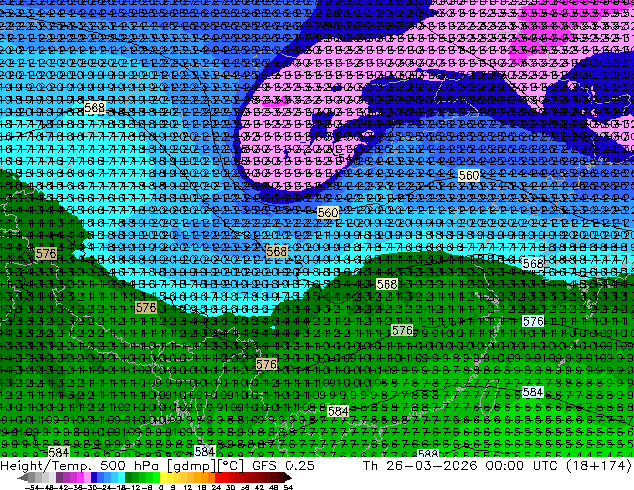Click the gray left arrow of the color scale

(x=23, y=477)
